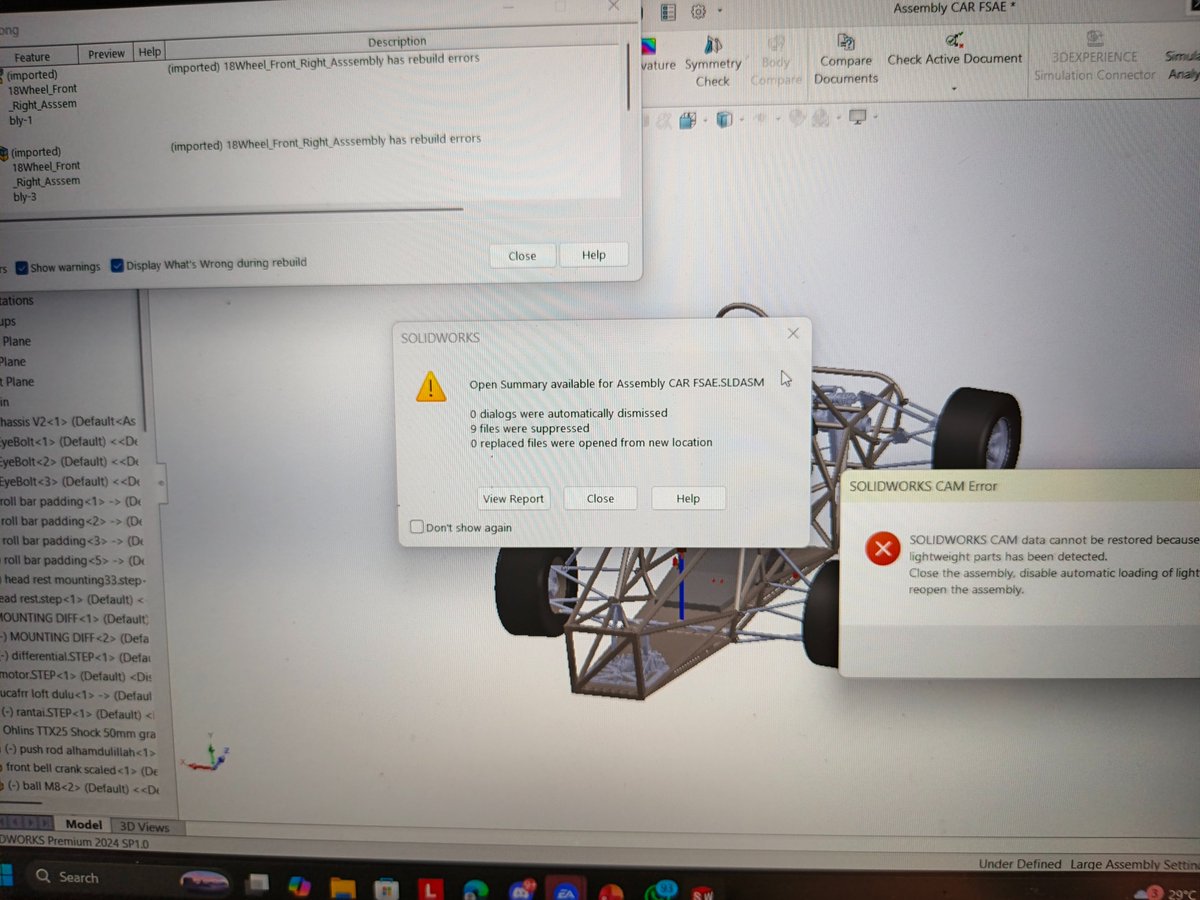Click the red error icon in CAM Error dialog
Viewport: 1200px width, 900px height.
pyautogui.click(x=882, y=548)
